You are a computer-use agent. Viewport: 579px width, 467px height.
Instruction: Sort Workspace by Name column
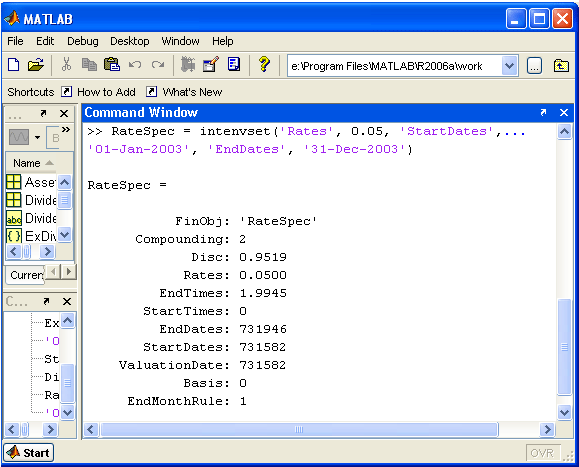click(x=33, y=163)
